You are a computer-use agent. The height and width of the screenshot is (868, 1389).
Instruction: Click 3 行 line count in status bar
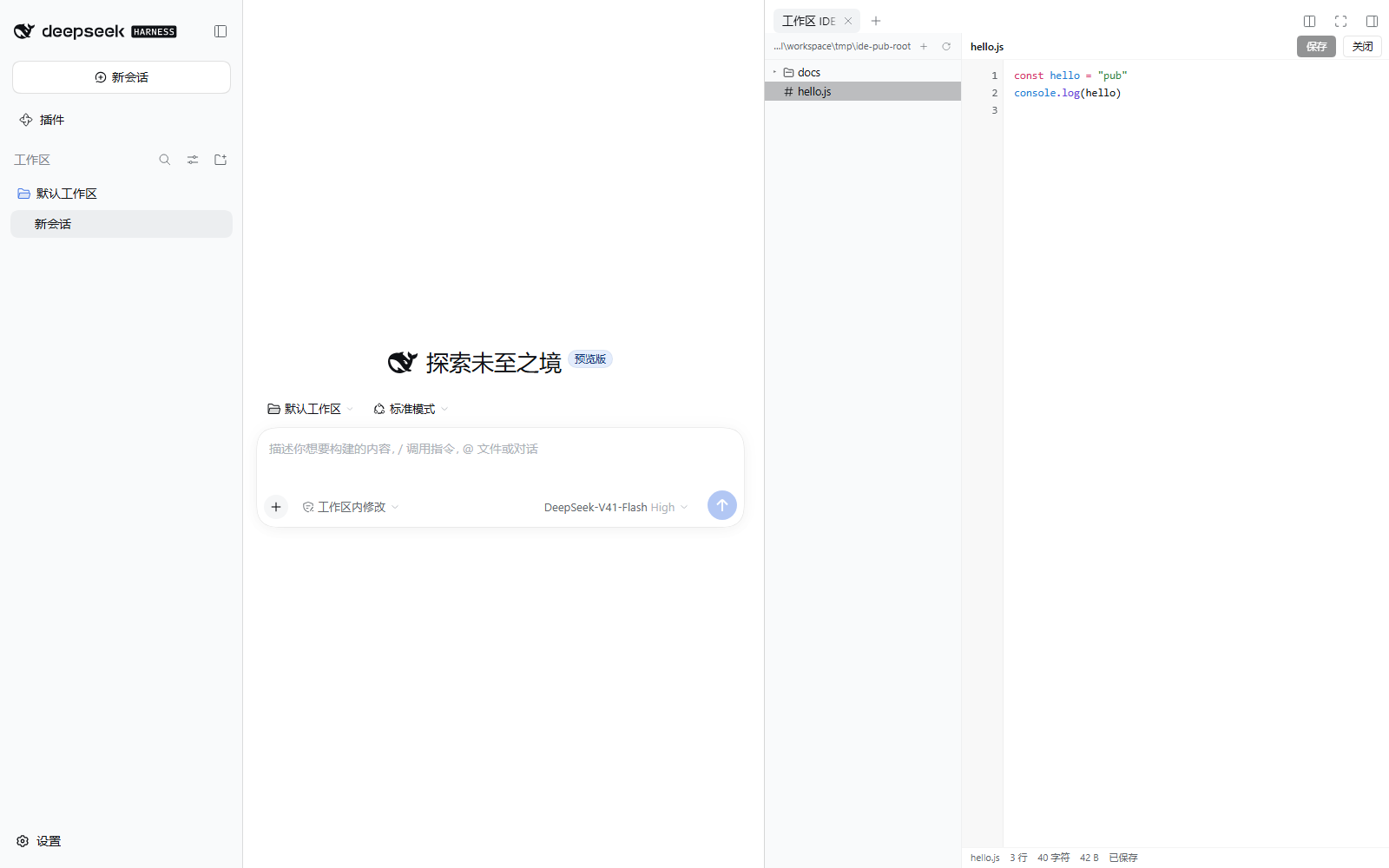(x=1018, y=858)
